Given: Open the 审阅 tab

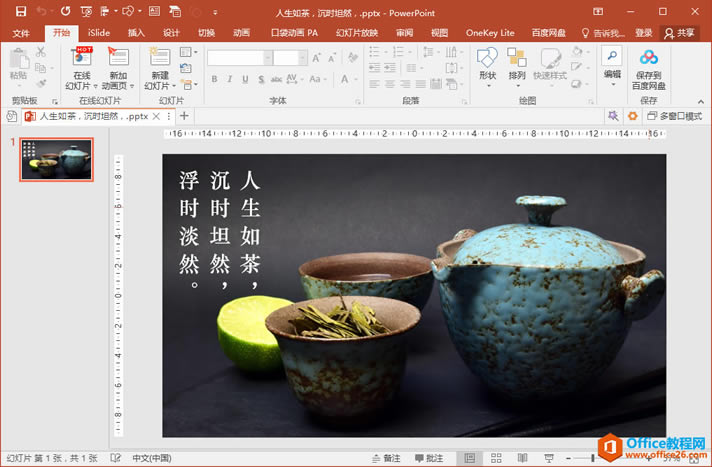Looking at the screenshot, I should click(404, 33).
